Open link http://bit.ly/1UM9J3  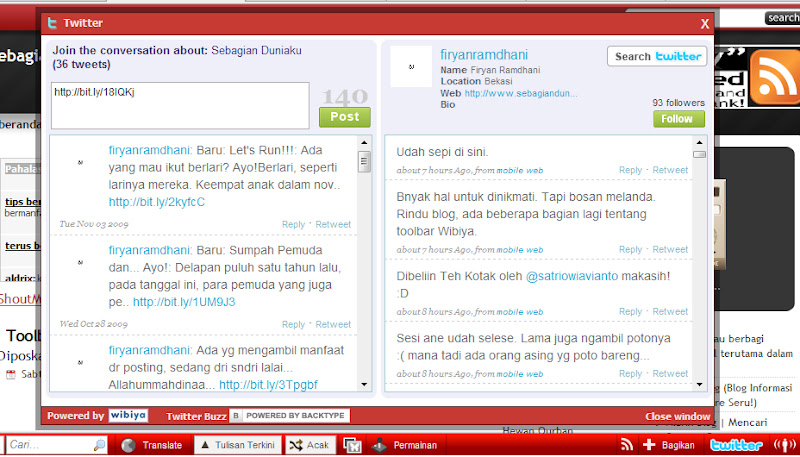pos(184,302)
